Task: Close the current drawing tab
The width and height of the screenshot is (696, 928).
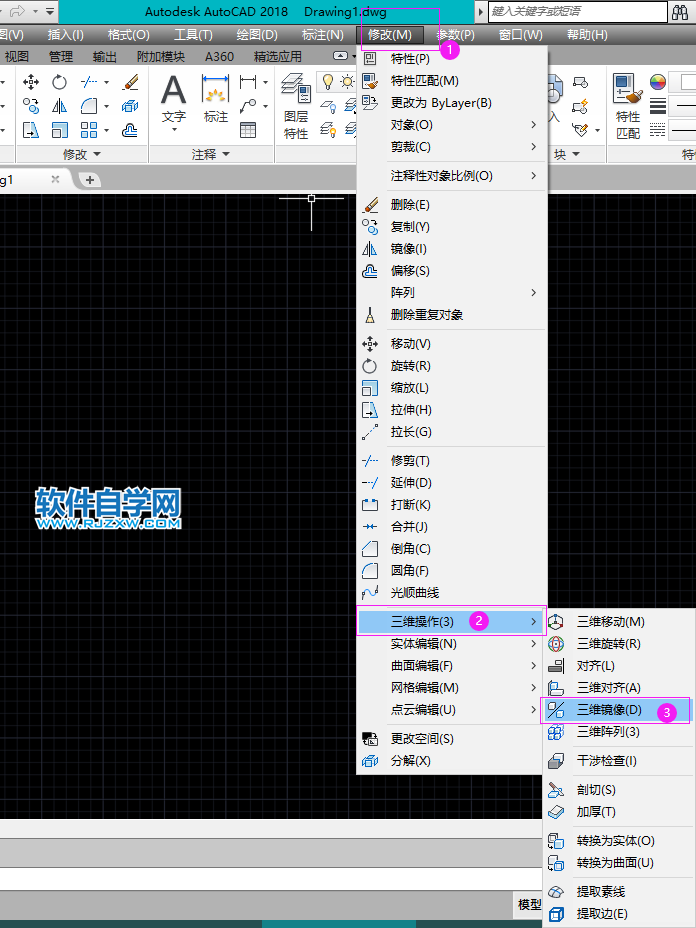Action: [55, 179]
